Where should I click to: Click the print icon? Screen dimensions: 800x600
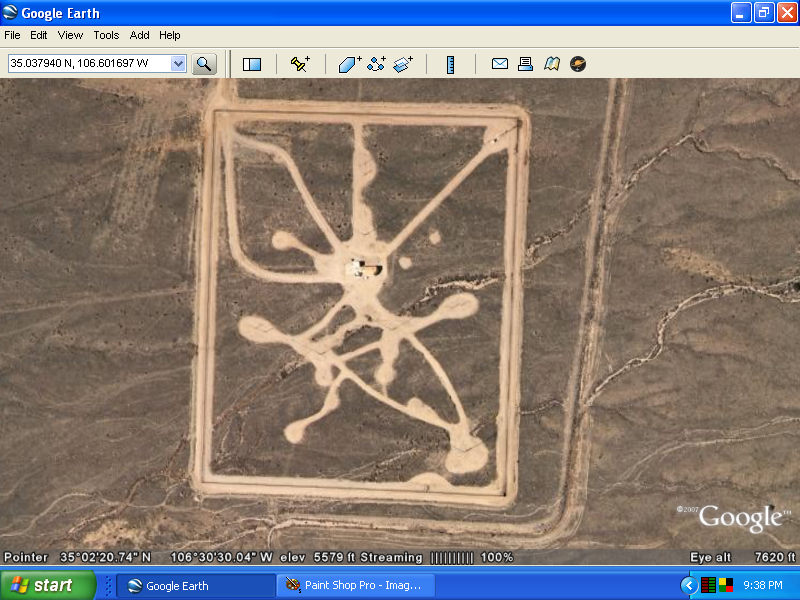tap(526, 64)
